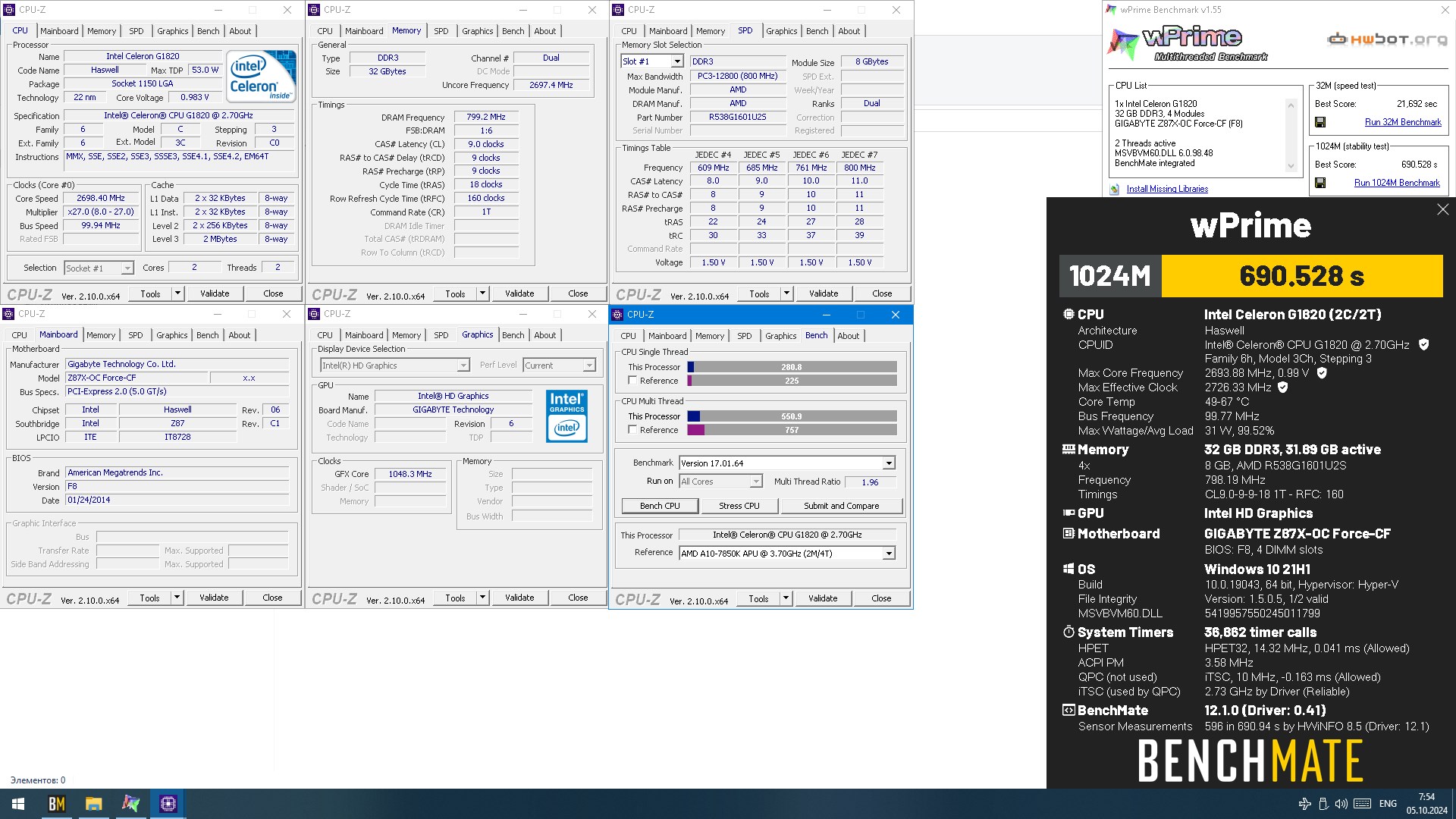1456x819 pixels.
Task: Close the BenchMate wPrime result overlay
Action: click(1442, 209)
